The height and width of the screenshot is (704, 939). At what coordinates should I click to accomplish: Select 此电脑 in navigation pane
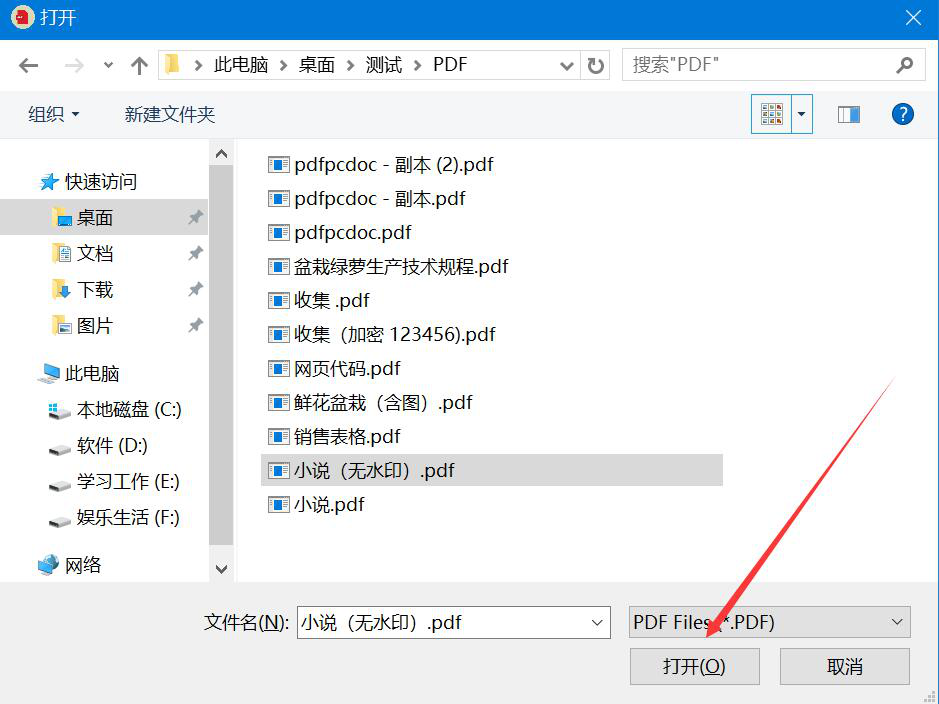click(x=78, y=373)
